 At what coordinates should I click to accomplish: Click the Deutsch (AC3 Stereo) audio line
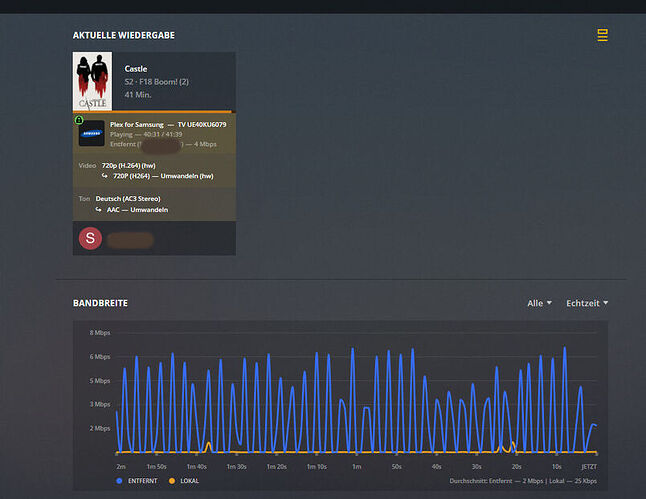point(128,199)
